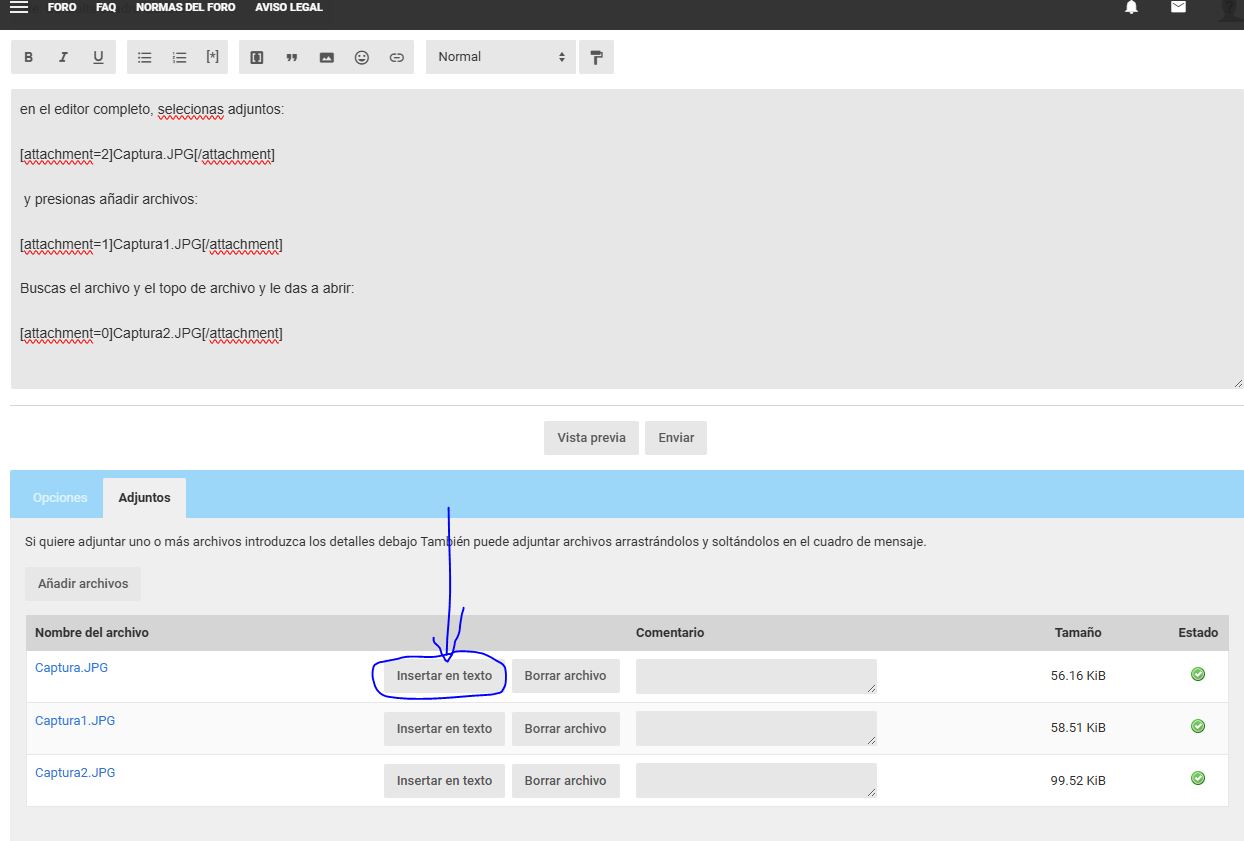Viewport: 1244px width, 841px height.
Task: Expand the Normal font size dropdown
Action: (x=501, y=57)
